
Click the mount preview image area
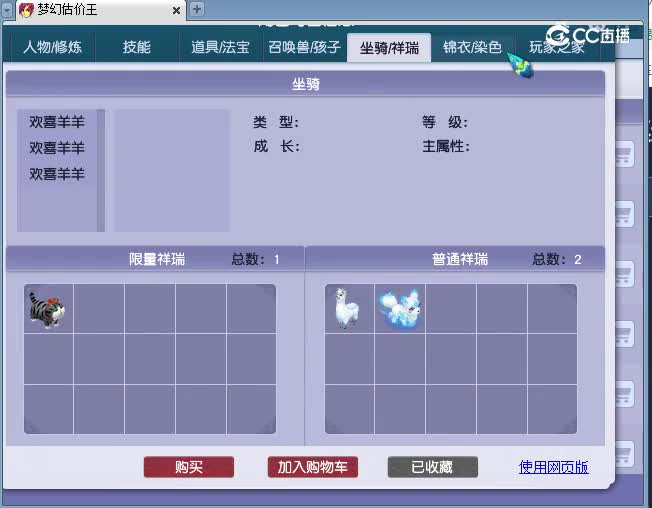[x=172, y=170]
